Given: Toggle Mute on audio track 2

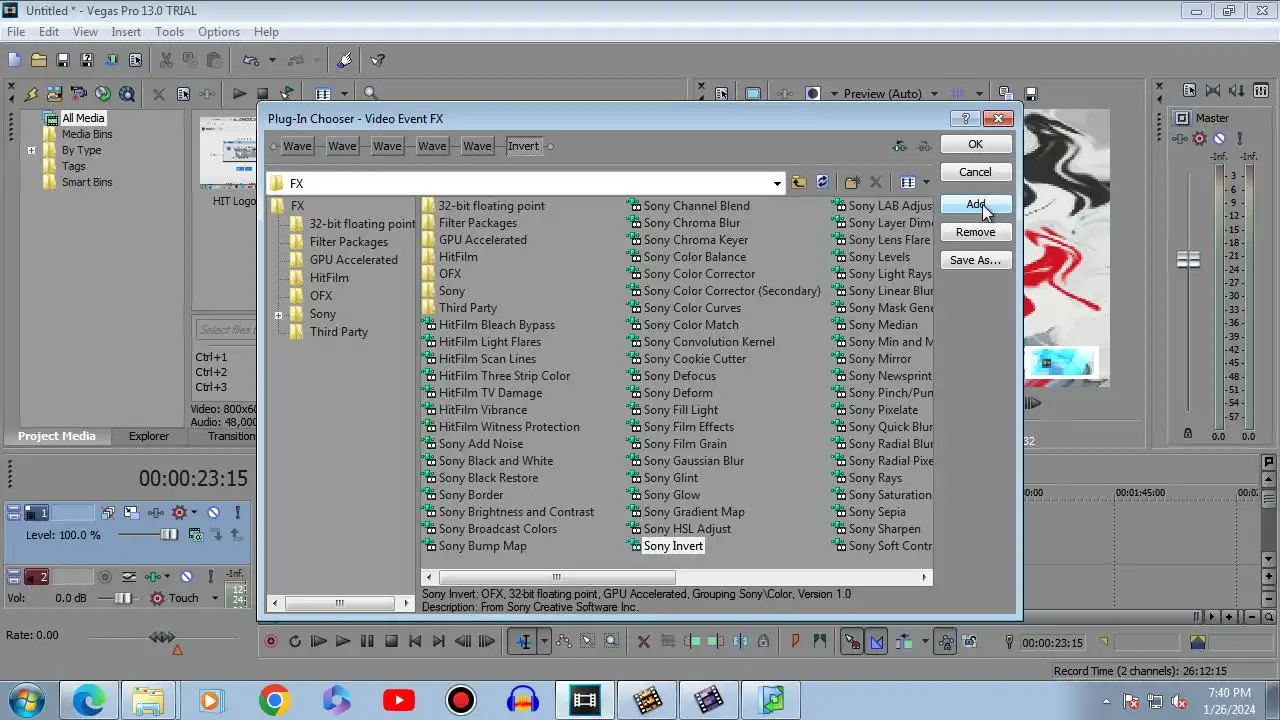Looking at the screenshot, I should click(186, 577).
